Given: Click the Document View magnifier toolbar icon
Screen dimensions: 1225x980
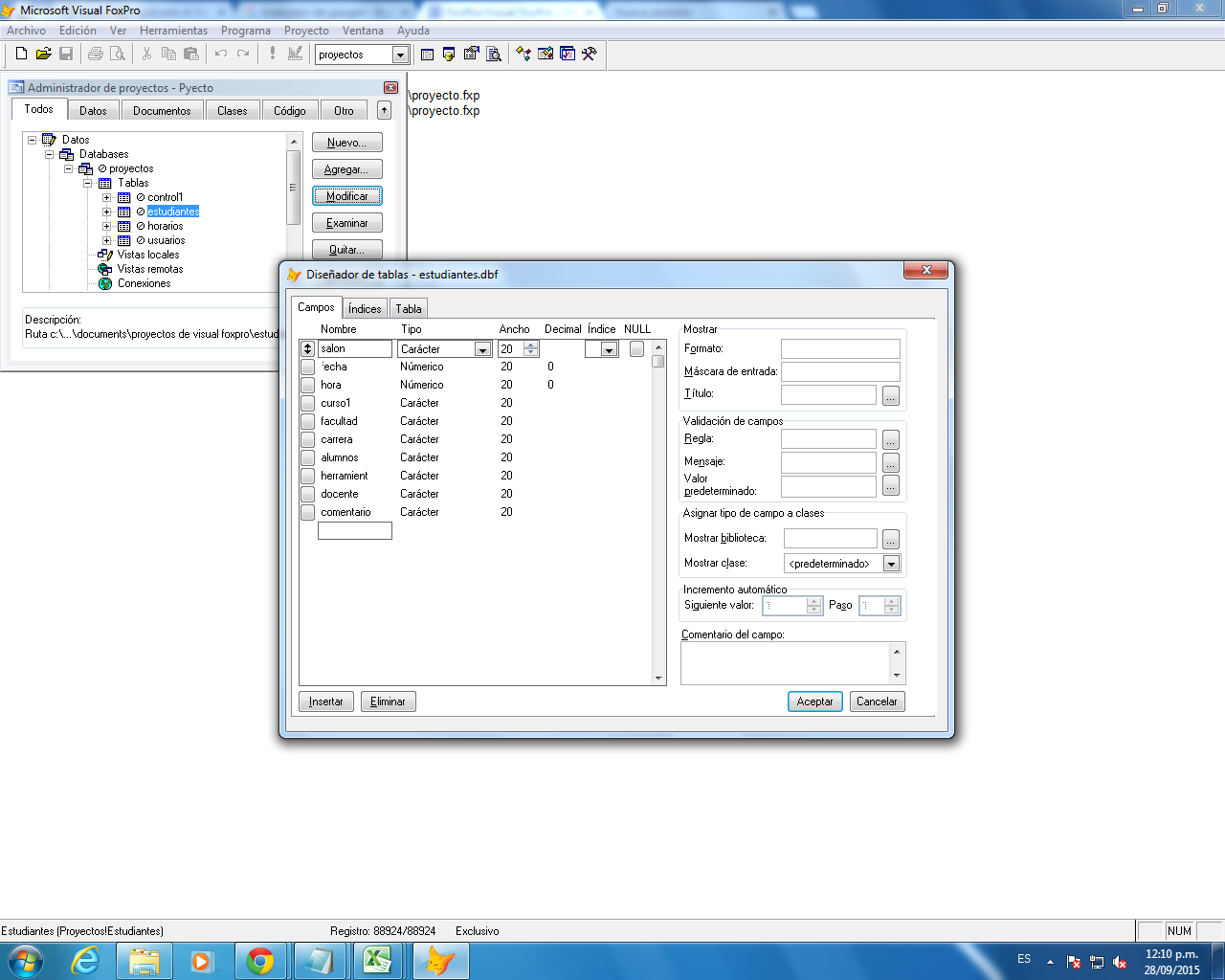Looking at the screenshot, I should point(494,55).
